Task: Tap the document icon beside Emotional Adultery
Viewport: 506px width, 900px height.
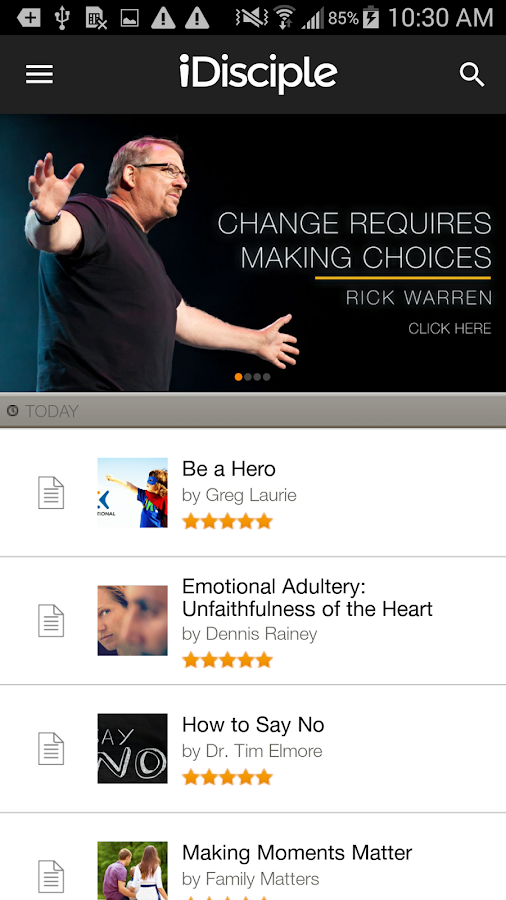Action: coord(50,620)
